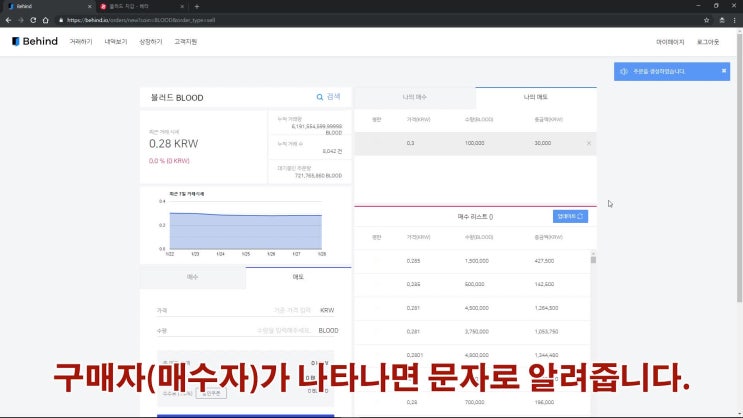The image size is (743, 418).
Task: Click the browser forward arrow
Action: (x=20, y=20)
